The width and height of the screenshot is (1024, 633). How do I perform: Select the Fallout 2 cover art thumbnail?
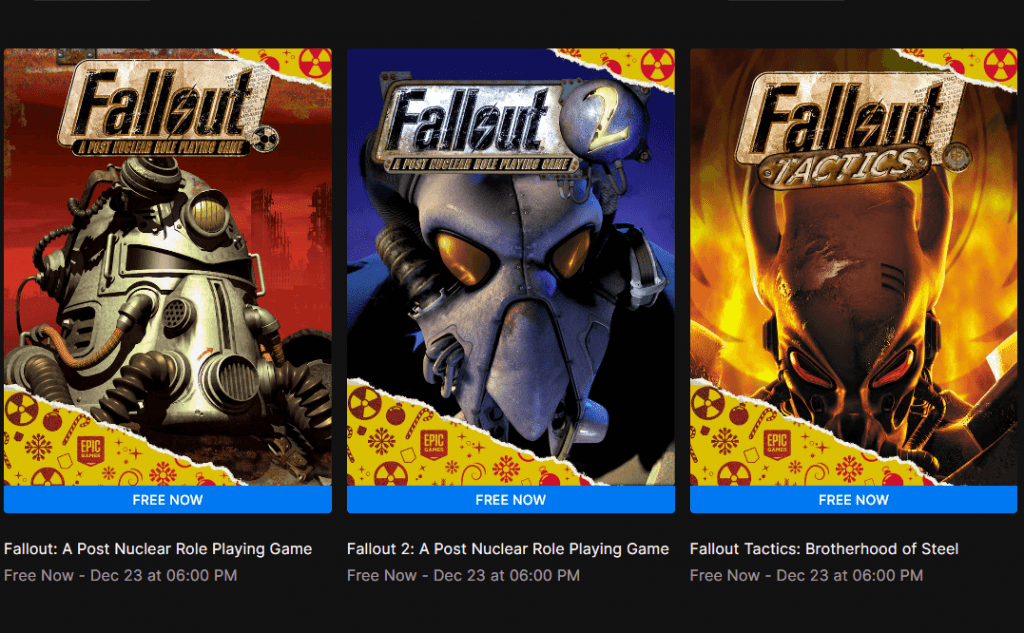click(x=511, y=265)
